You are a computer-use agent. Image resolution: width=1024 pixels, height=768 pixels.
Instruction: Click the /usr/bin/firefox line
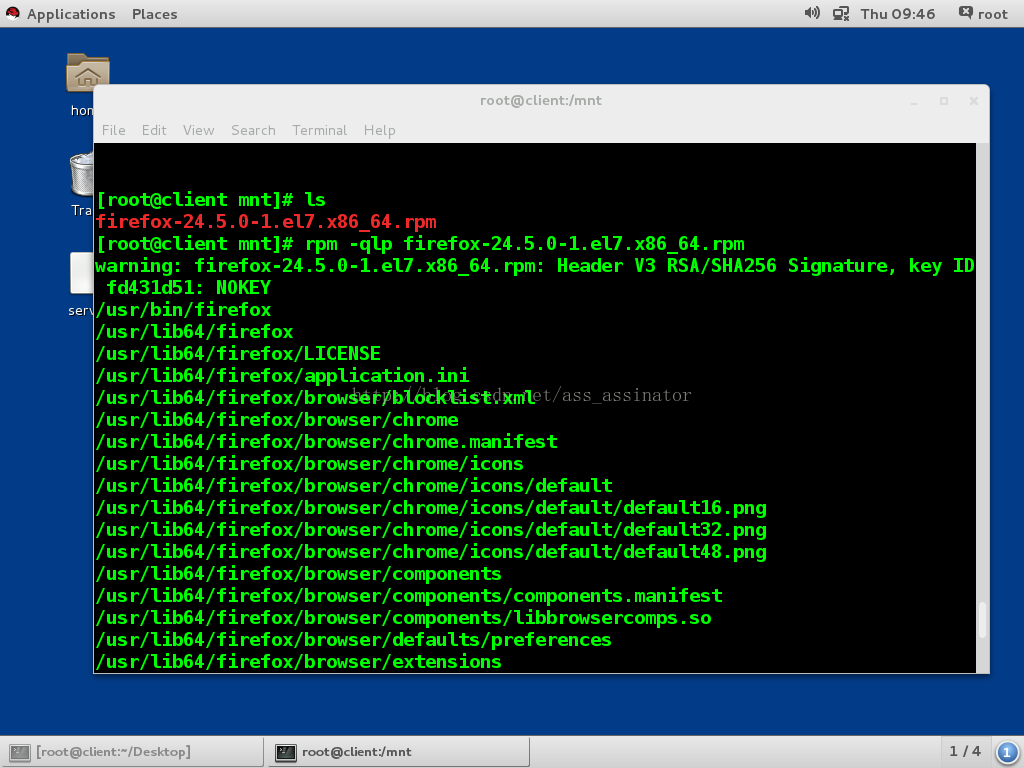coord(184,310)
